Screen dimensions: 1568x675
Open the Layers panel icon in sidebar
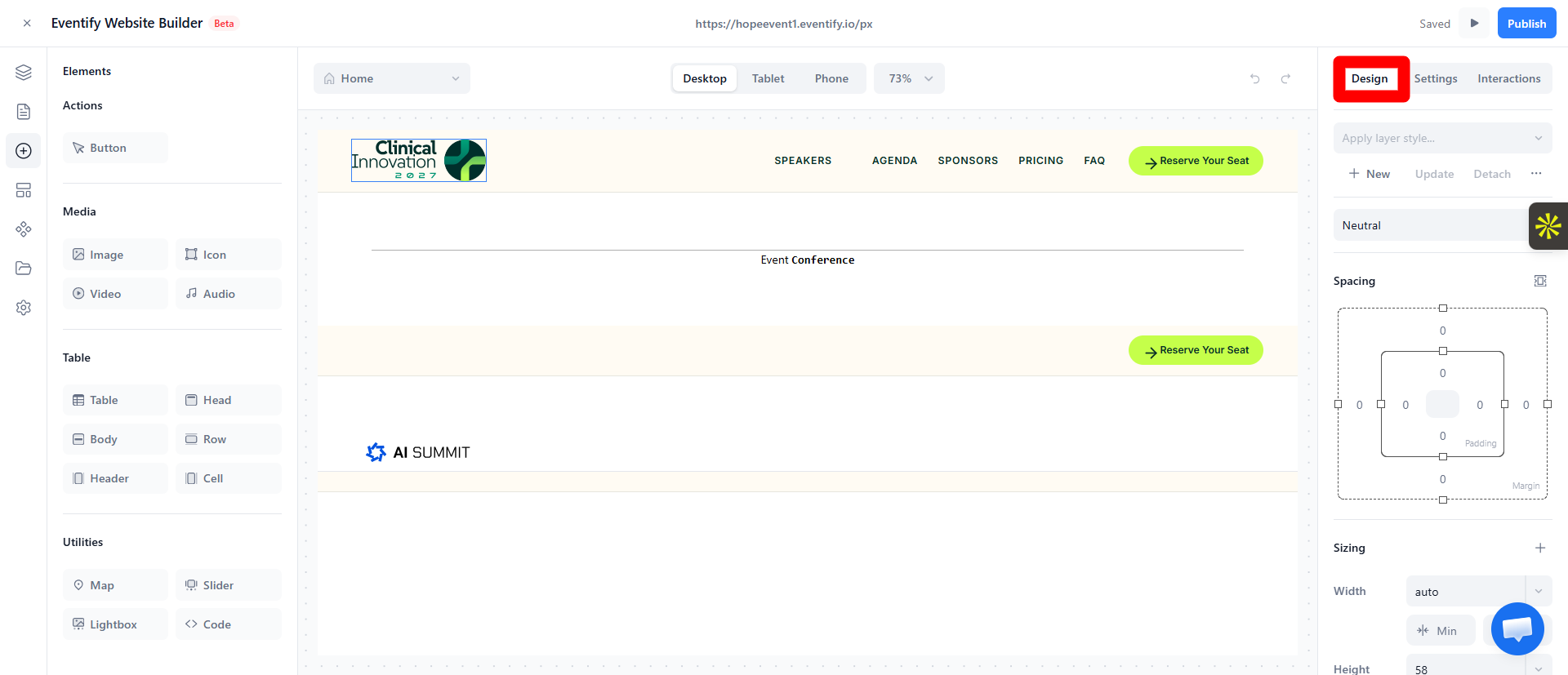[24, 73]
